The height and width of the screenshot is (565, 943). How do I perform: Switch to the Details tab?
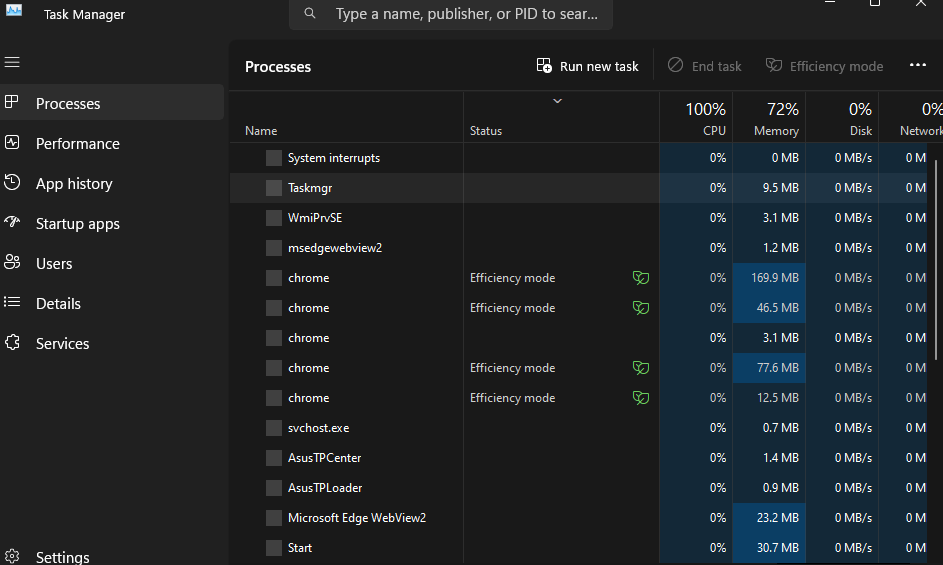click(x=58, y=304)
